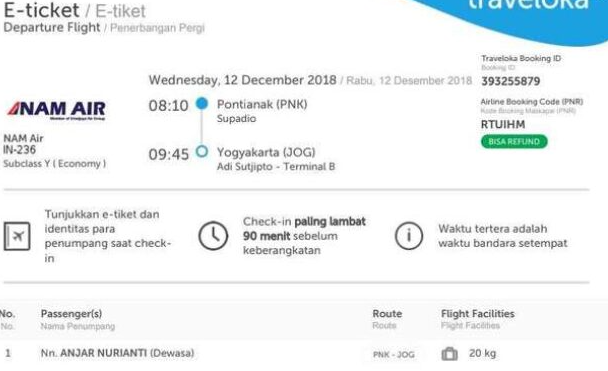Click the Passenger(s) column header
Screen dimensions: 608x371
point(71,314)
